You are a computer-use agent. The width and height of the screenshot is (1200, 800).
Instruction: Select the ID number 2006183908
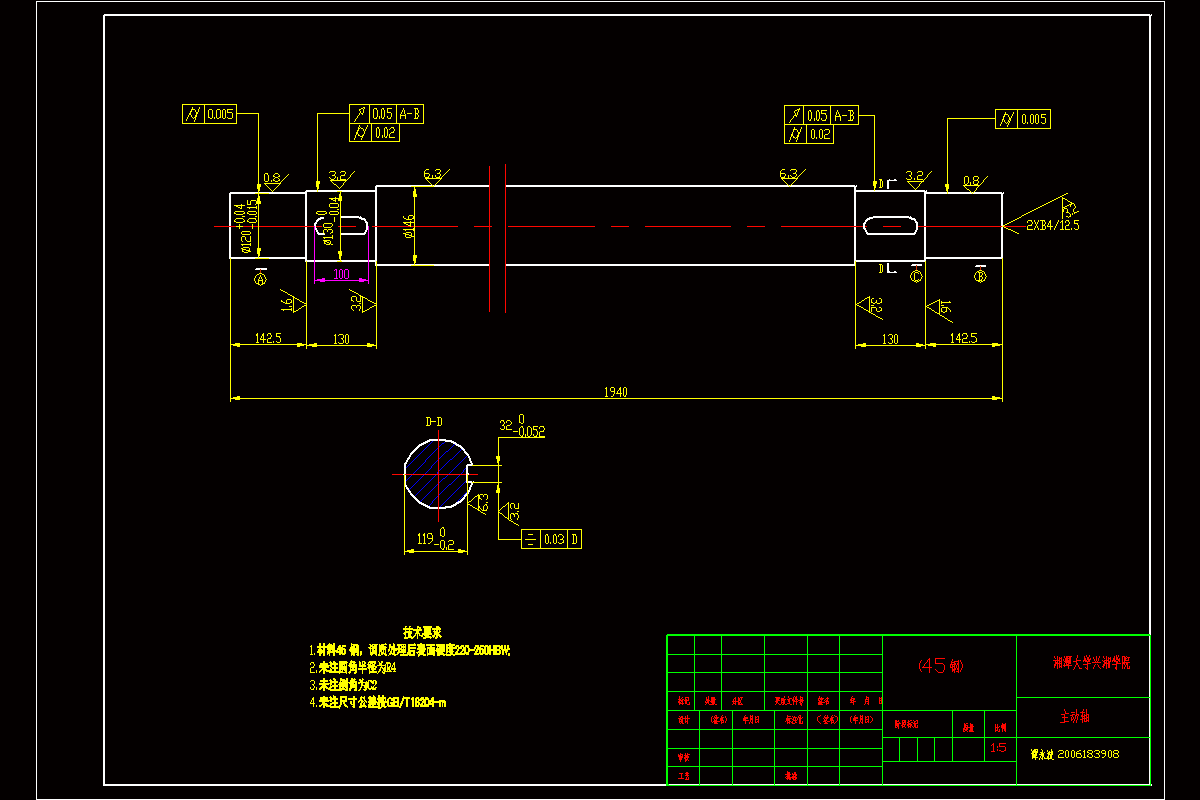(x=1088, y=754)
